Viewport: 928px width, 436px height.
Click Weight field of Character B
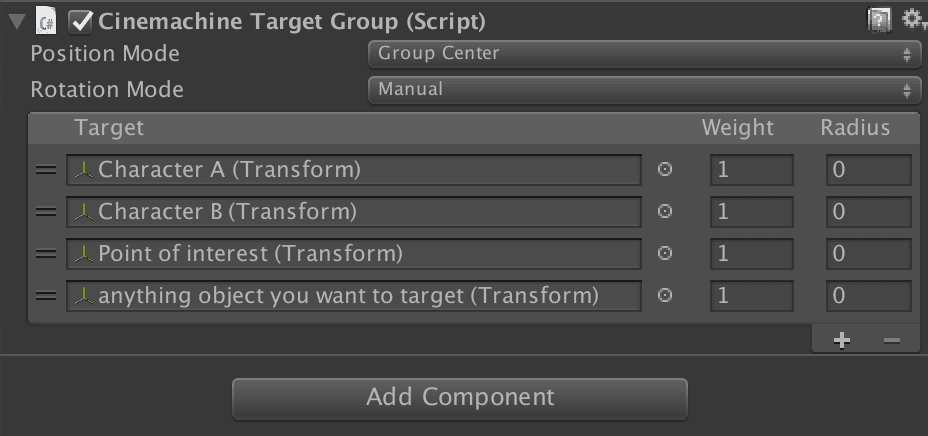click(752, 212)
